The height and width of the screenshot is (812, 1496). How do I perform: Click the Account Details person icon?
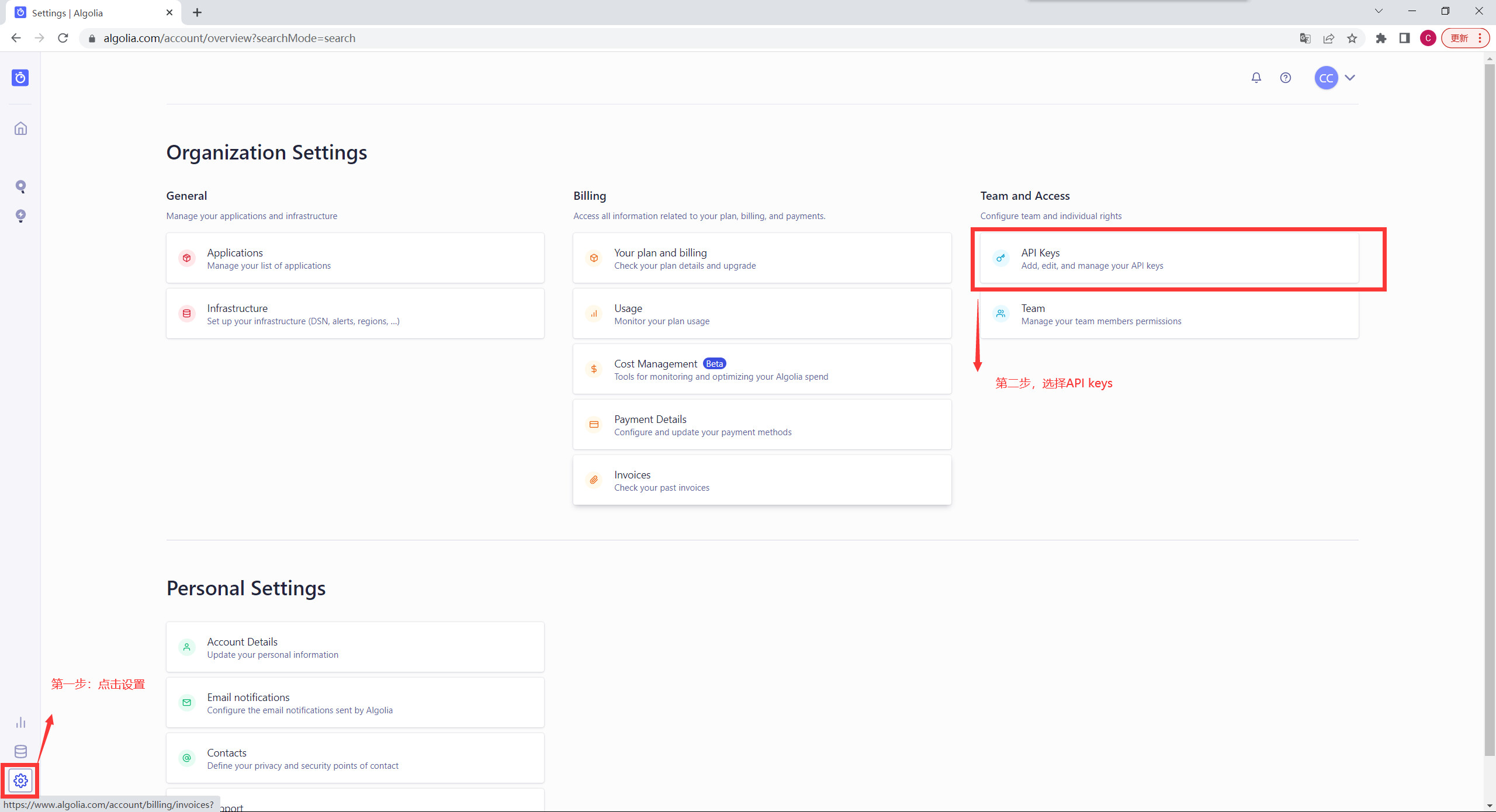(186, 647)
